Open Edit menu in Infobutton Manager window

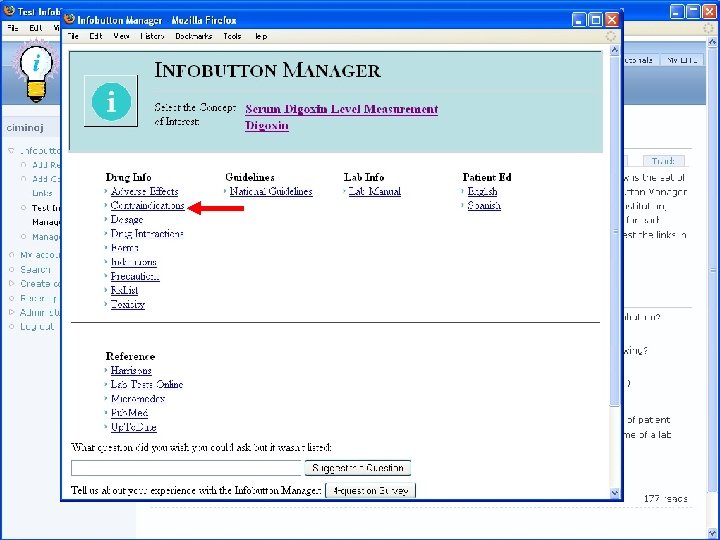pos(96,36)
